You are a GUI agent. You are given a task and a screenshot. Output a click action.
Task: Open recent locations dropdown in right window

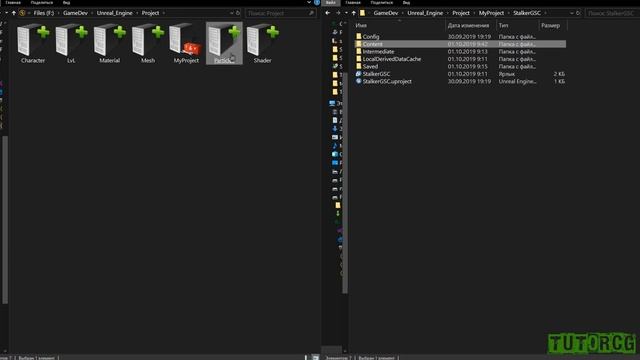coord(346,13)
